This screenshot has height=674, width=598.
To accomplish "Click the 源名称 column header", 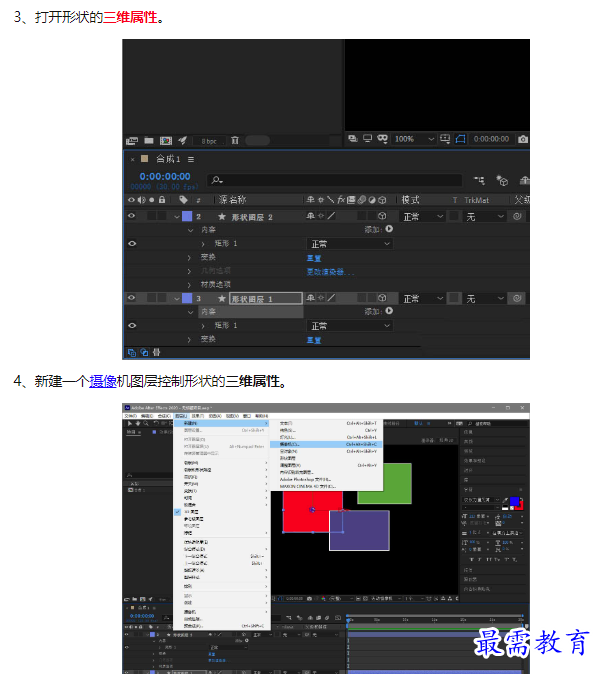I will pos(232,200).
